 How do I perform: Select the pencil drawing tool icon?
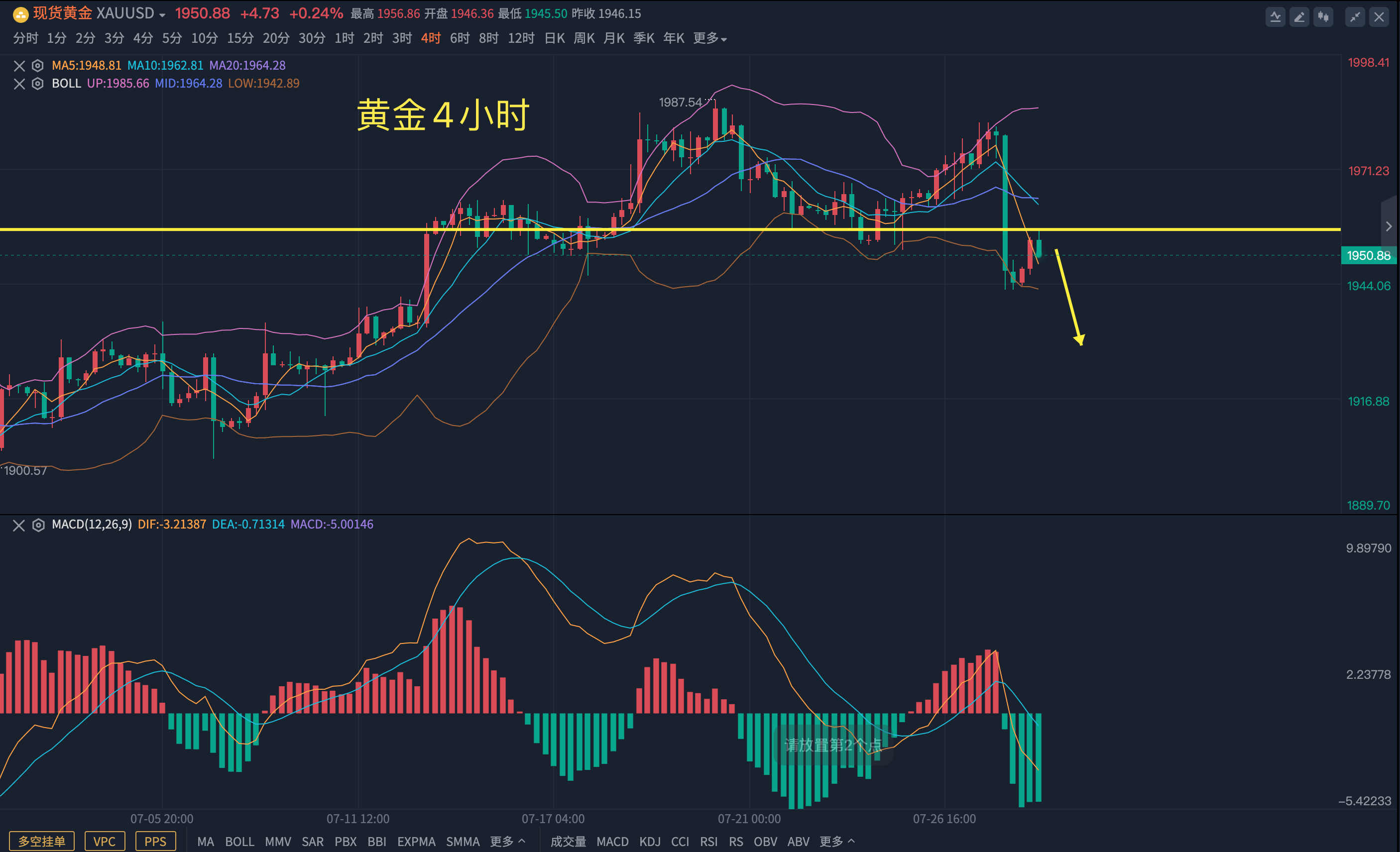point(1299,16)
